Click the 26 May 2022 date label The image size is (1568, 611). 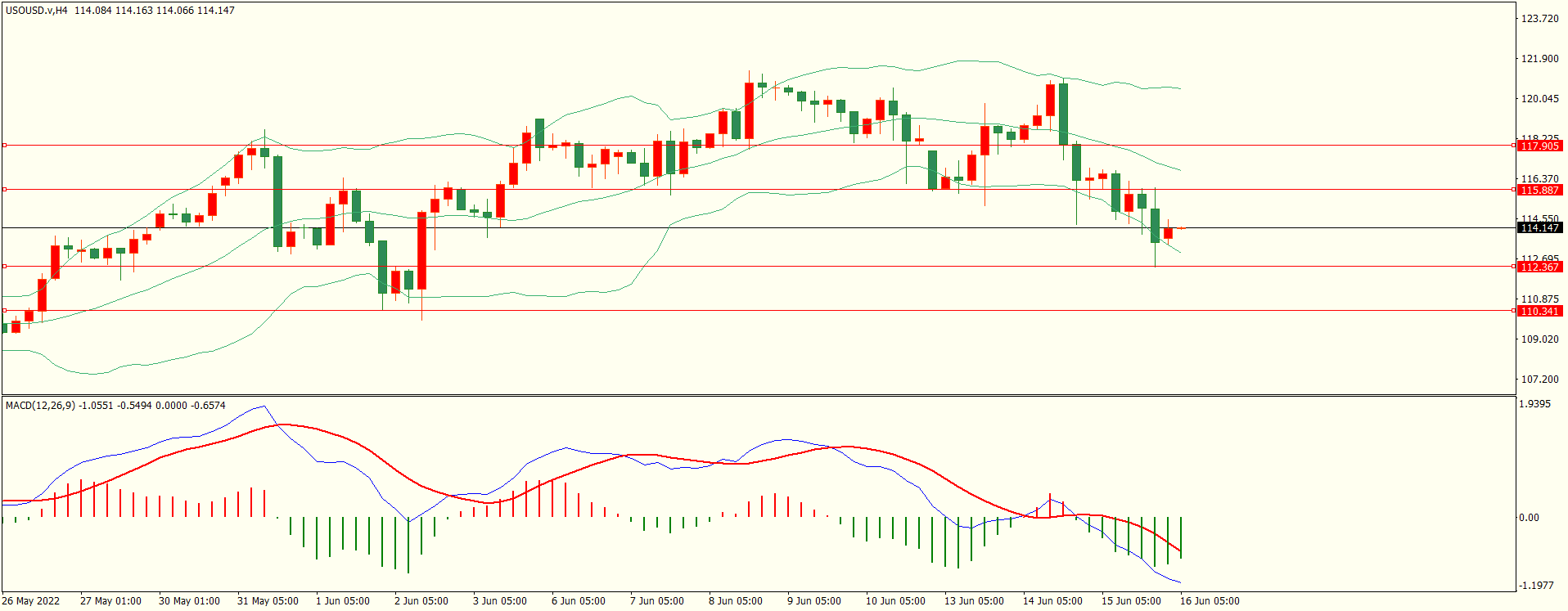pyautogui.click(x=31, y=601)
